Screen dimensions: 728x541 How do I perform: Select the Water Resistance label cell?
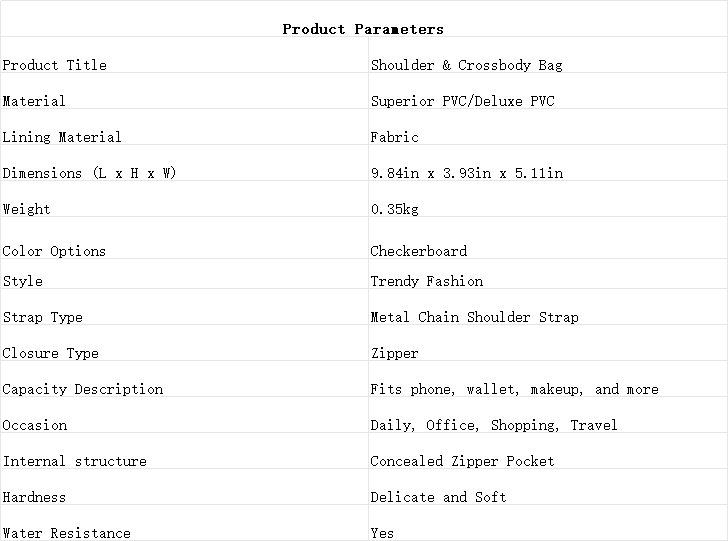185,523
